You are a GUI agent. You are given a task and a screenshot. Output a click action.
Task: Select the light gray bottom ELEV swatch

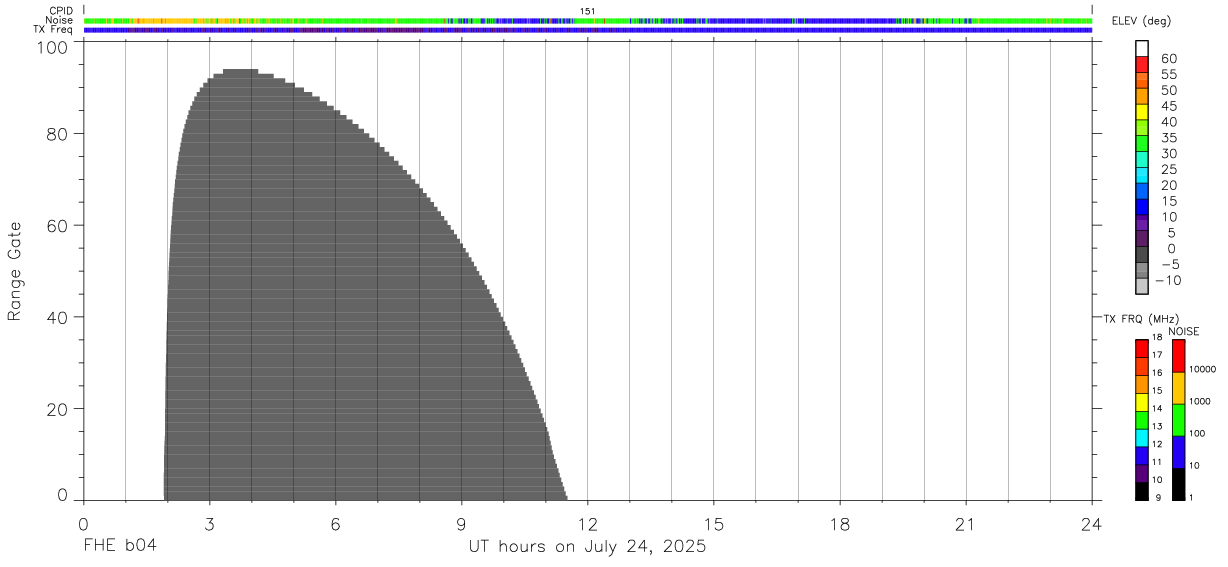(1142, 286)
